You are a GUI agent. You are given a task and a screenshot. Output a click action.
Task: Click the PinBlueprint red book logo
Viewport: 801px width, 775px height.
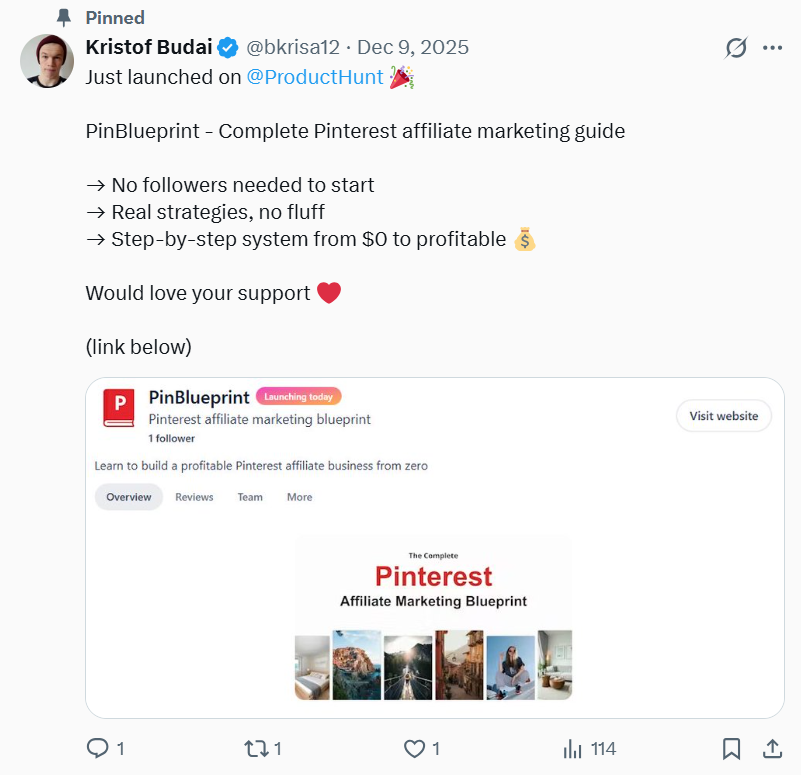click(119, 409)
